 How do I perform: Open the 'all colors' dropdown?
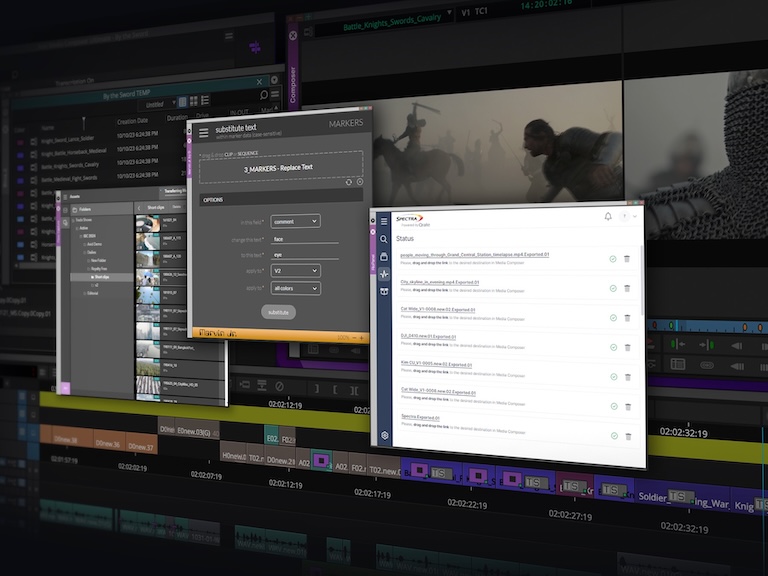295,288
